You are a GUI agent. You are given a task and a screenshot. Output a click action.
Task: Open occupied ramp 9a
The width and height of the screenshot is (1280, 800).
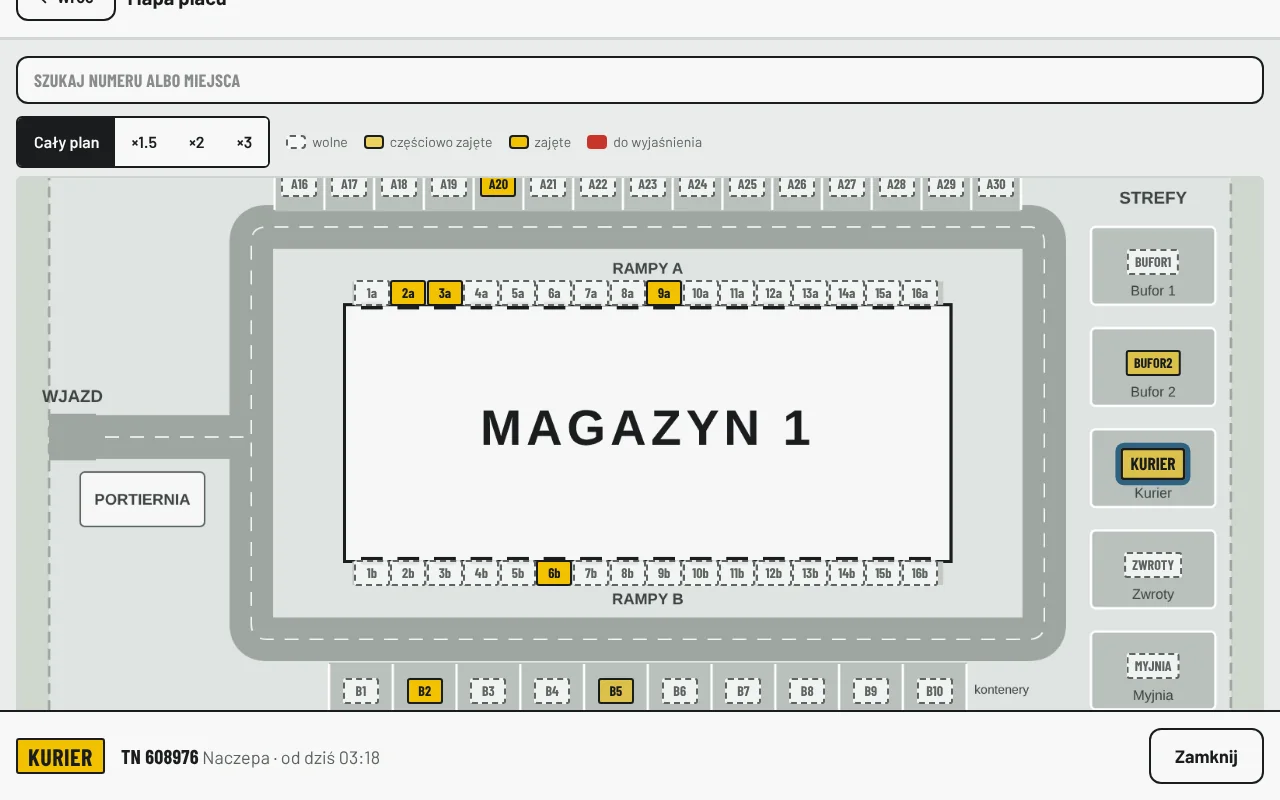(664, 293)
